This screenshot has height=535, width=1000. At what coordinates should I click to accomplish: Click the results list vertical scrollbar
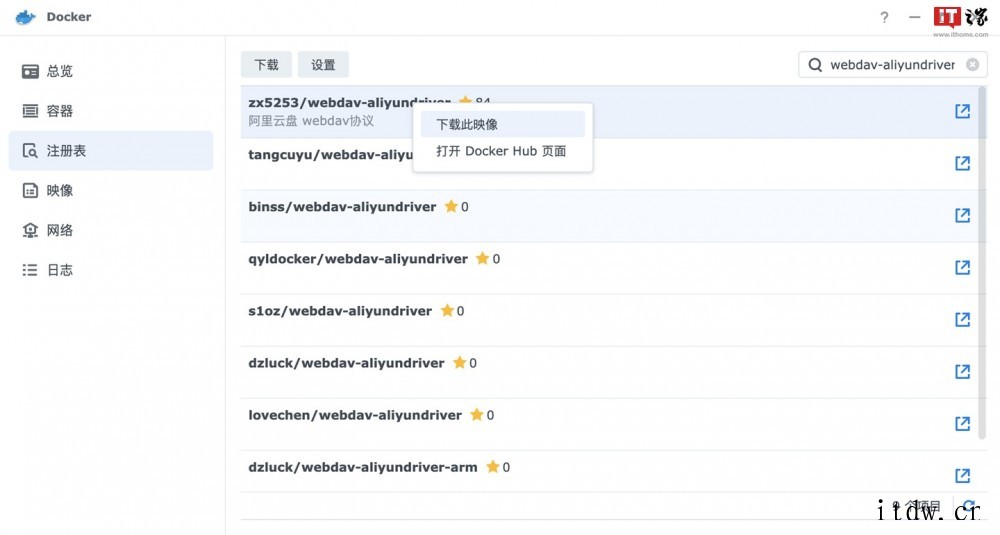coord(982,263)
